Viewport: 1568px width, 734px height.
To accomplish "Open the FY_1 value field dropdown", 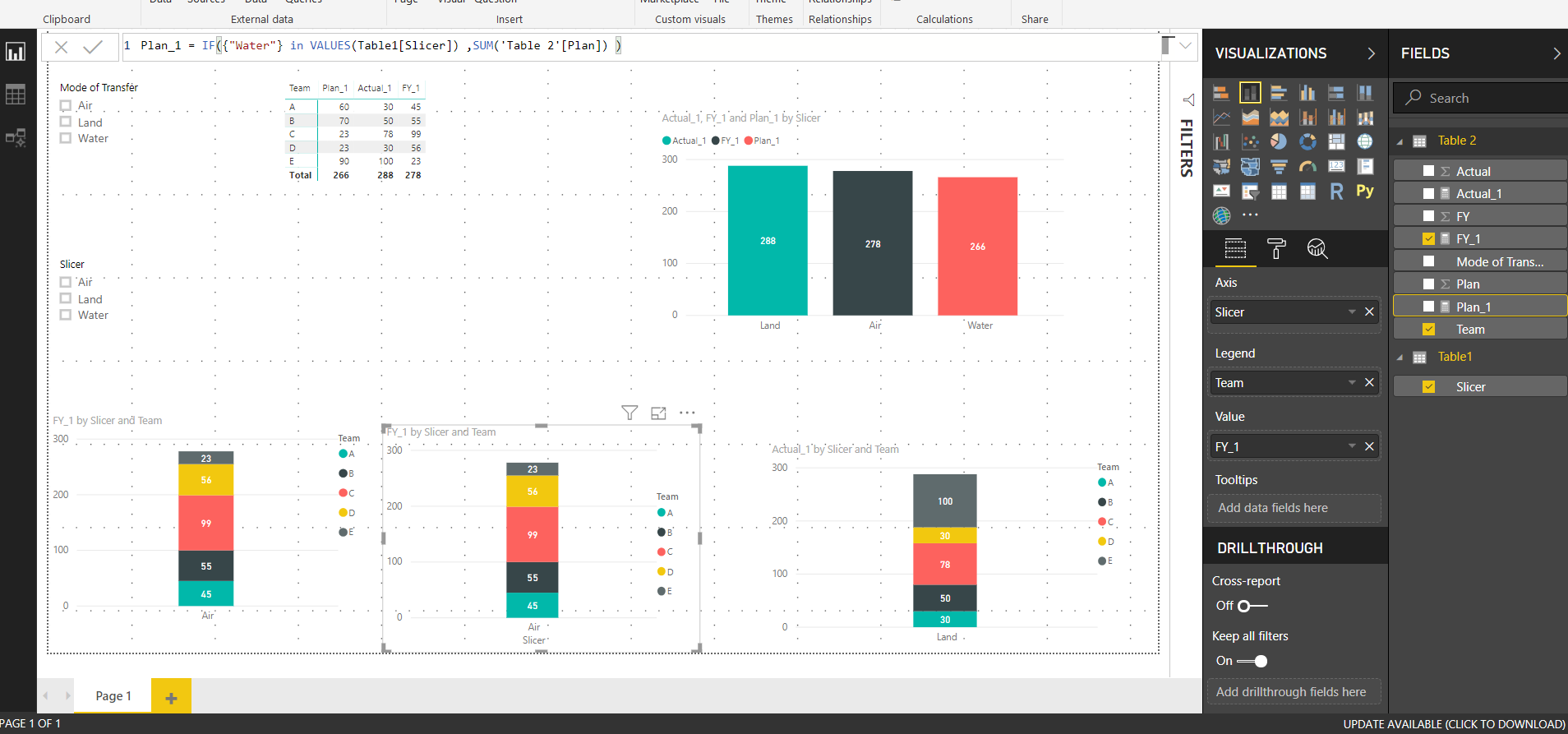I will (x=1352, y=446).
